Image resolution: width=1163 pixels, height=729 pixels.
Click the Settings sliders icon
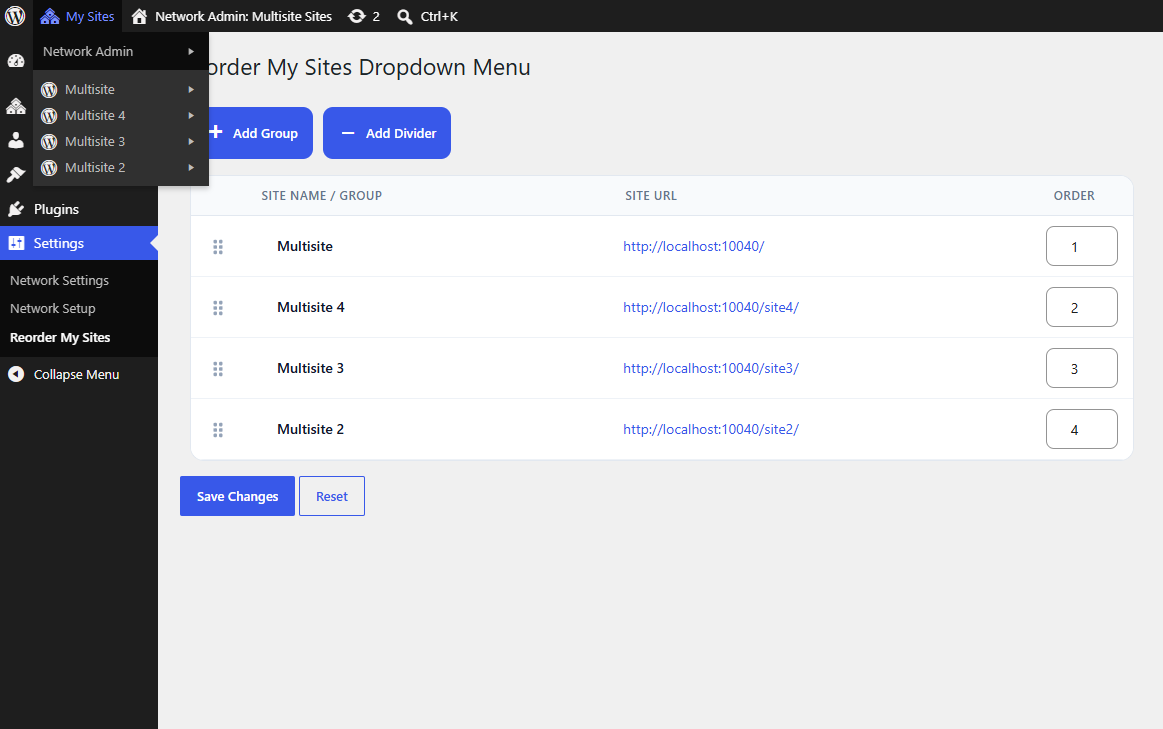click(x=16, y=243)
